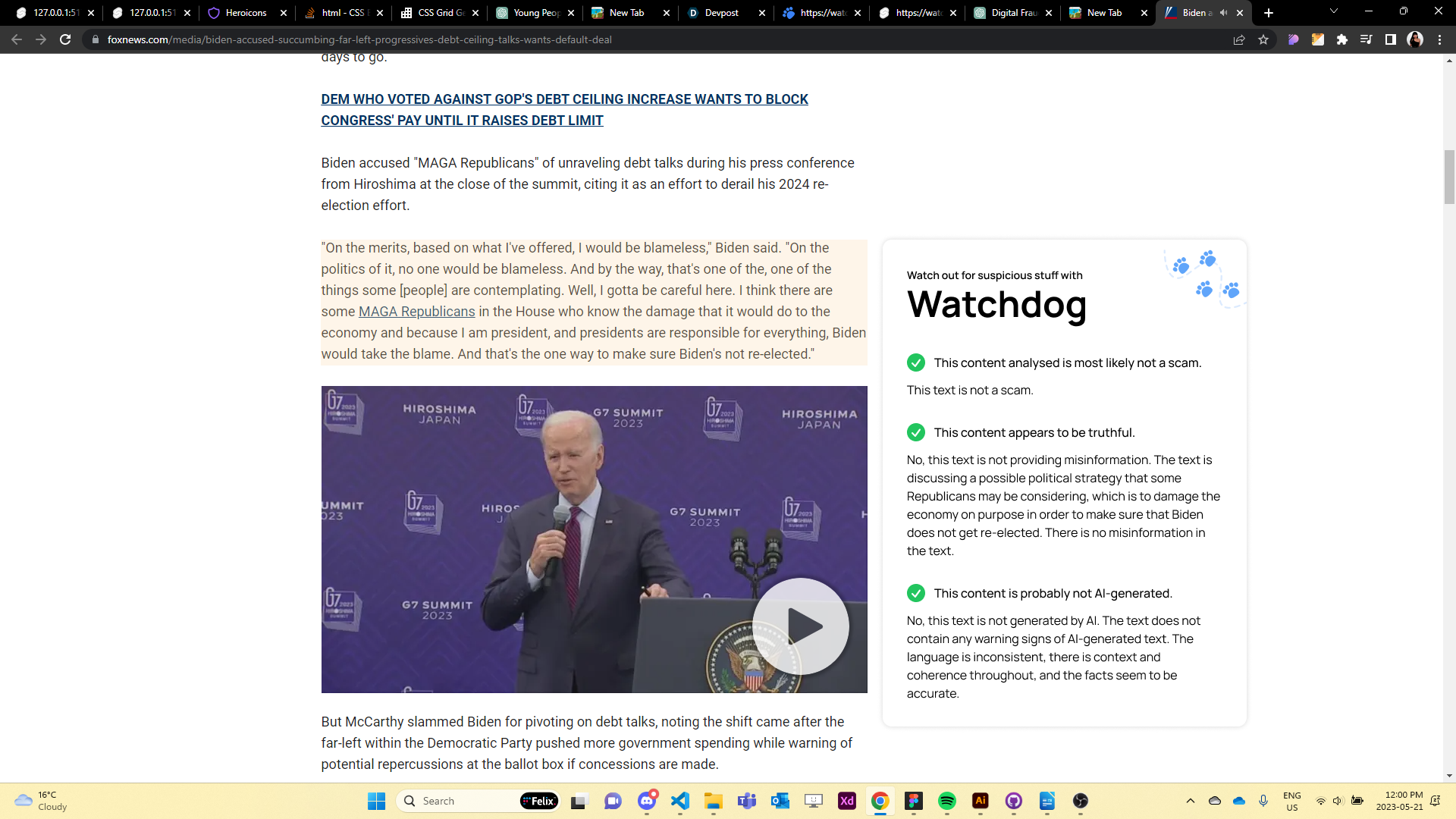Open the MAGA Republicans link
This screenshot has height=819, width=1456.
[416, 312]
